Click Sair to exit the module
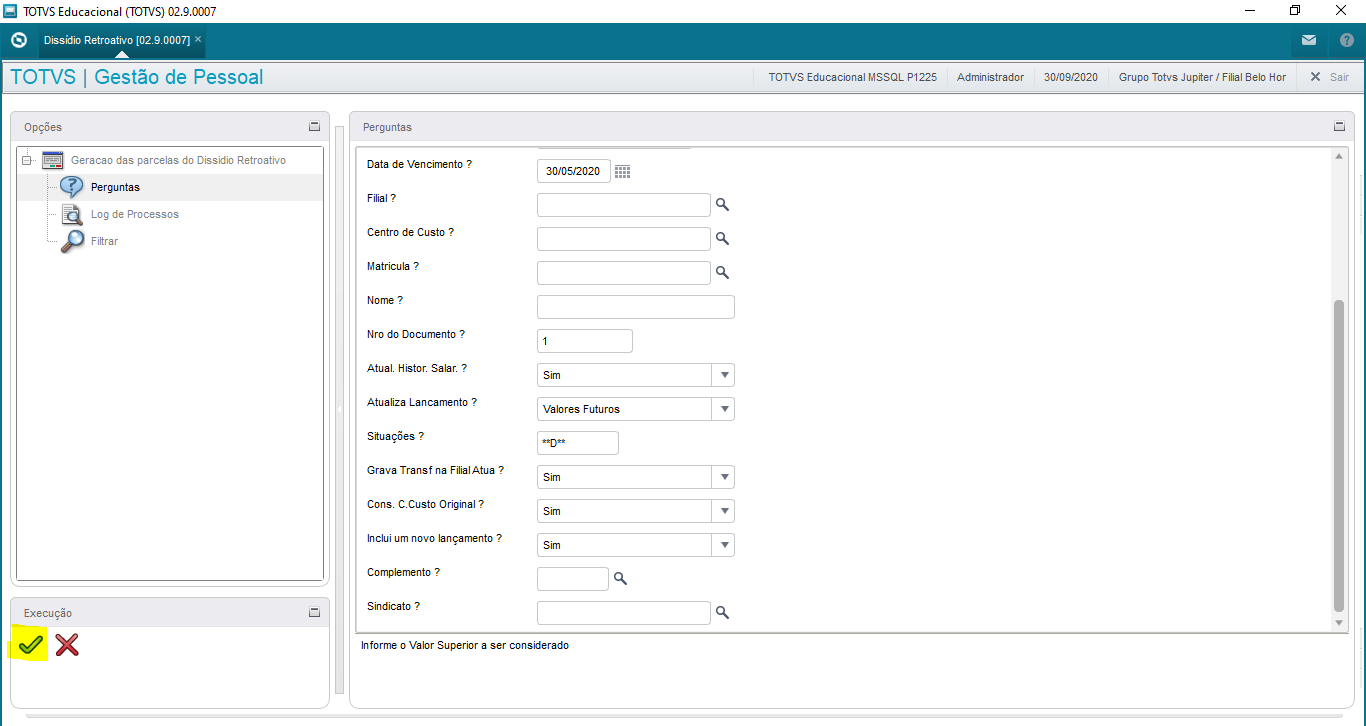 pyautogui.click(x=1329, y=77)
